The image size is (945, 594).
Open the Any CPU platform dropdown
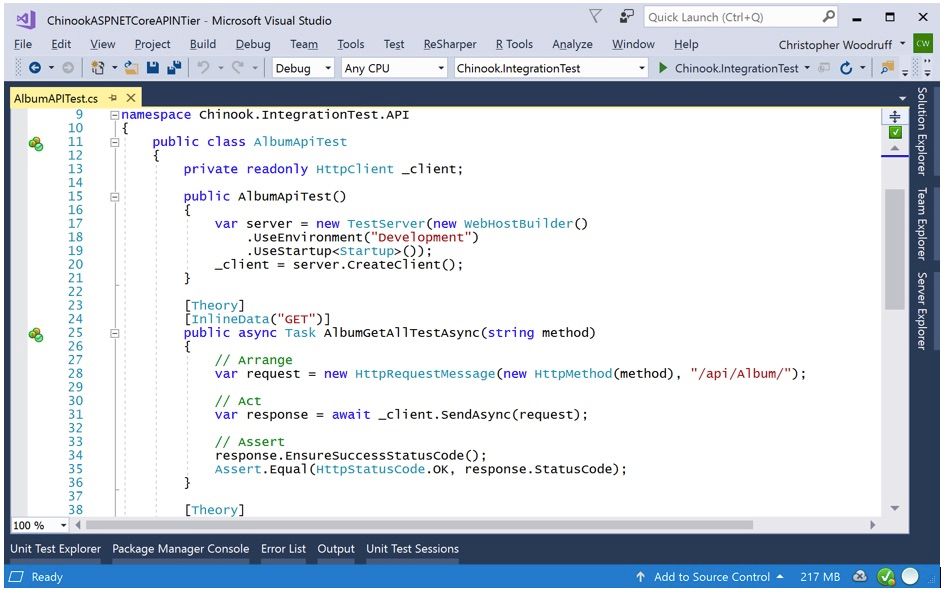pyautogui.click(x=443, y=67)
